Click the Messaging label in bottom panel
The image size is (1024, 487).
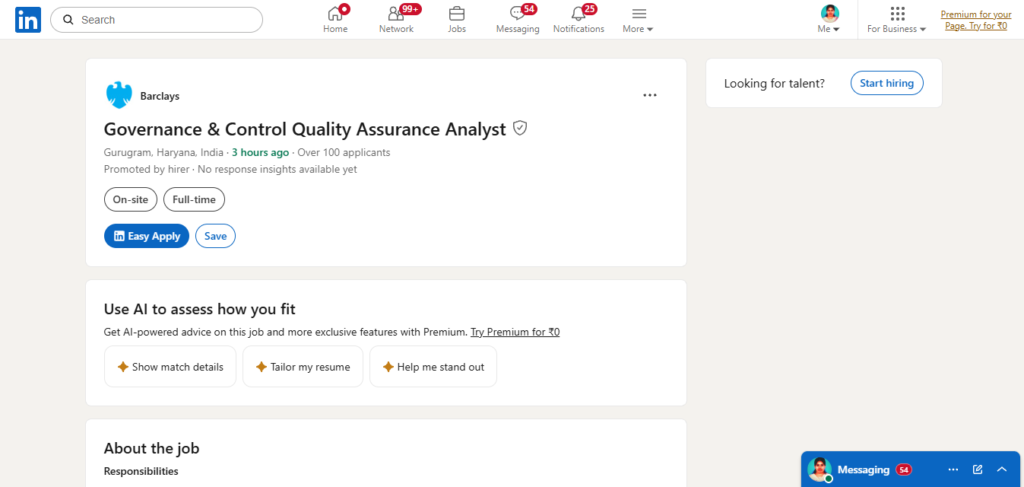click(x=863, y=469)
